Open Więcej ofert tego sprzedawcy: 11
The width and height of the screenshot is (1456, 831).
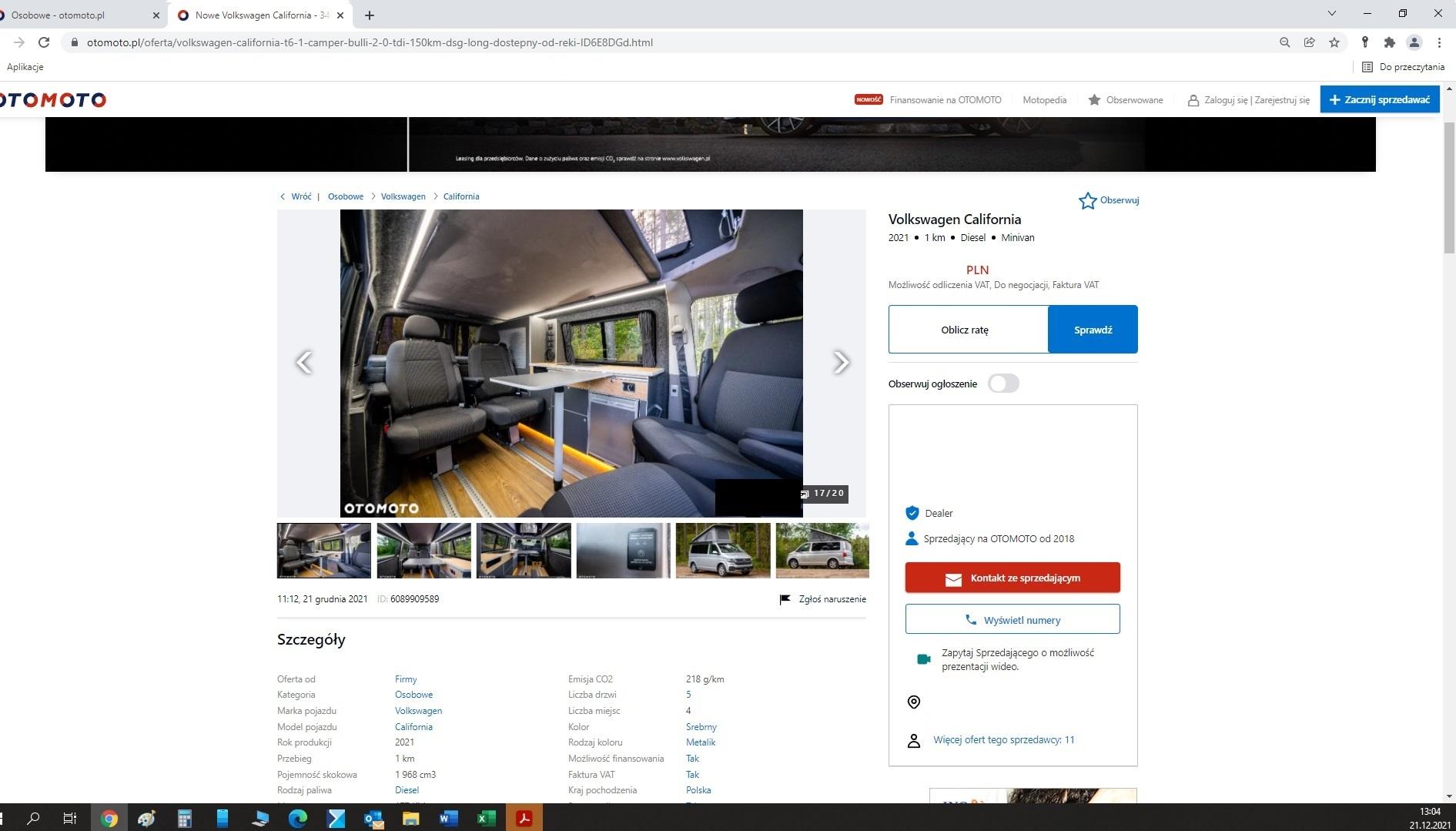pyautogui.click(x=1003, y=740)
